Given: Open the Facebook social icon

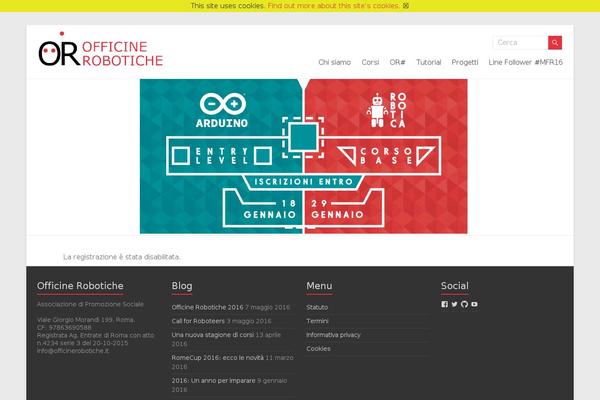Looking at the screenshot, I should click(x=444, y=304).
